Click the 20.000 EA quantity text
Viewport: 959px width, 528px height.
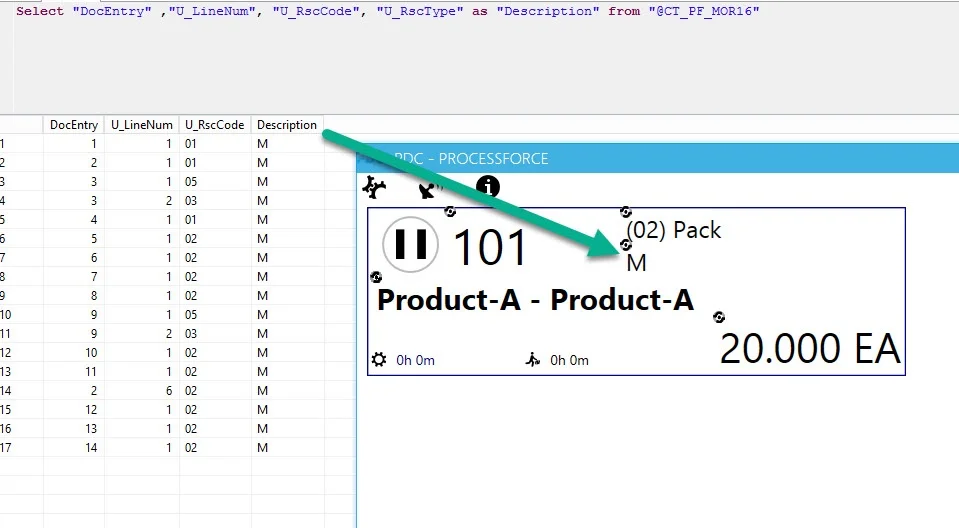(809, 349)
